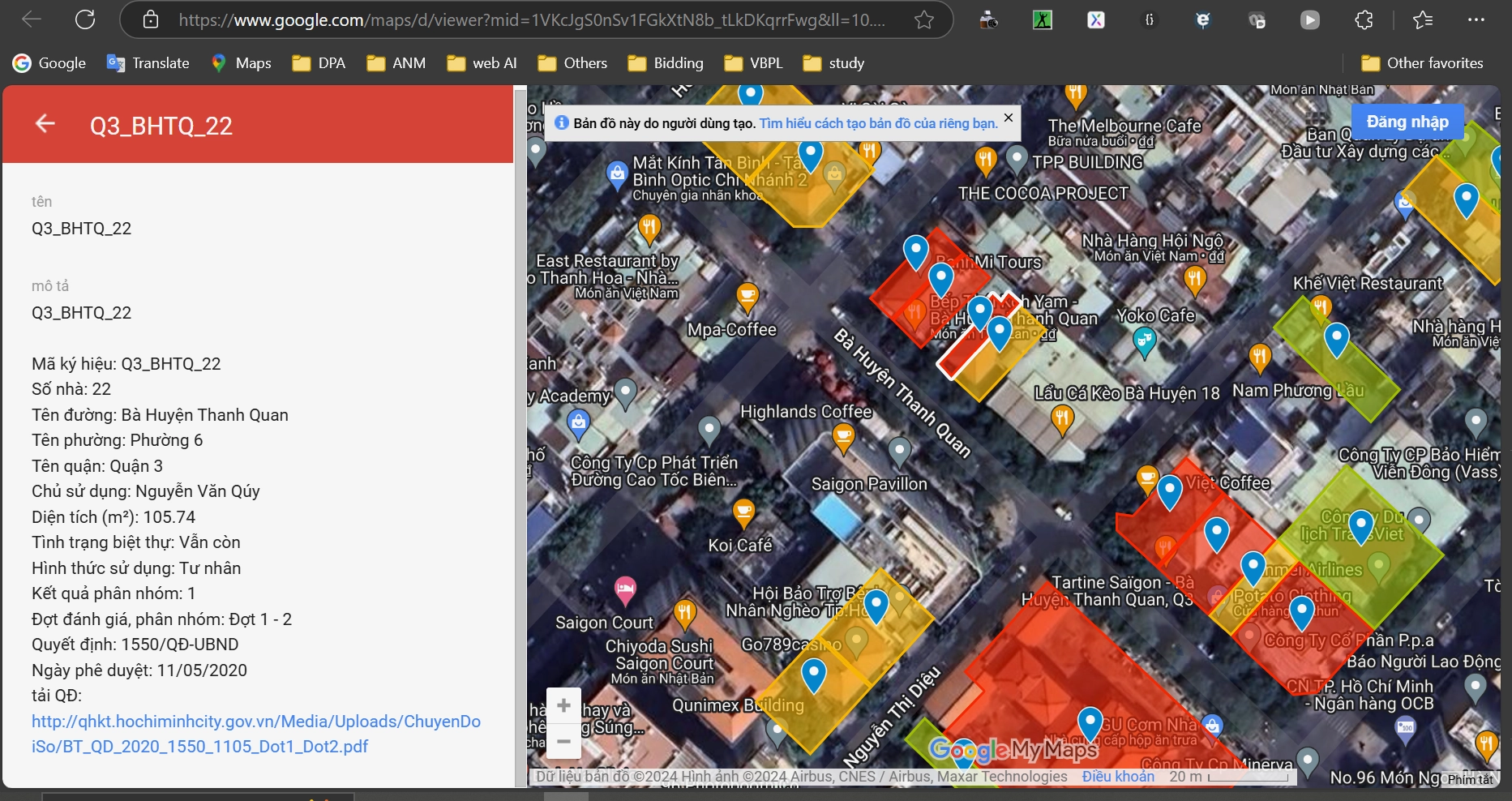This screenshot has width=1512, height=801.
Task: Click the address bar URL field
Action: pos(532,19)
